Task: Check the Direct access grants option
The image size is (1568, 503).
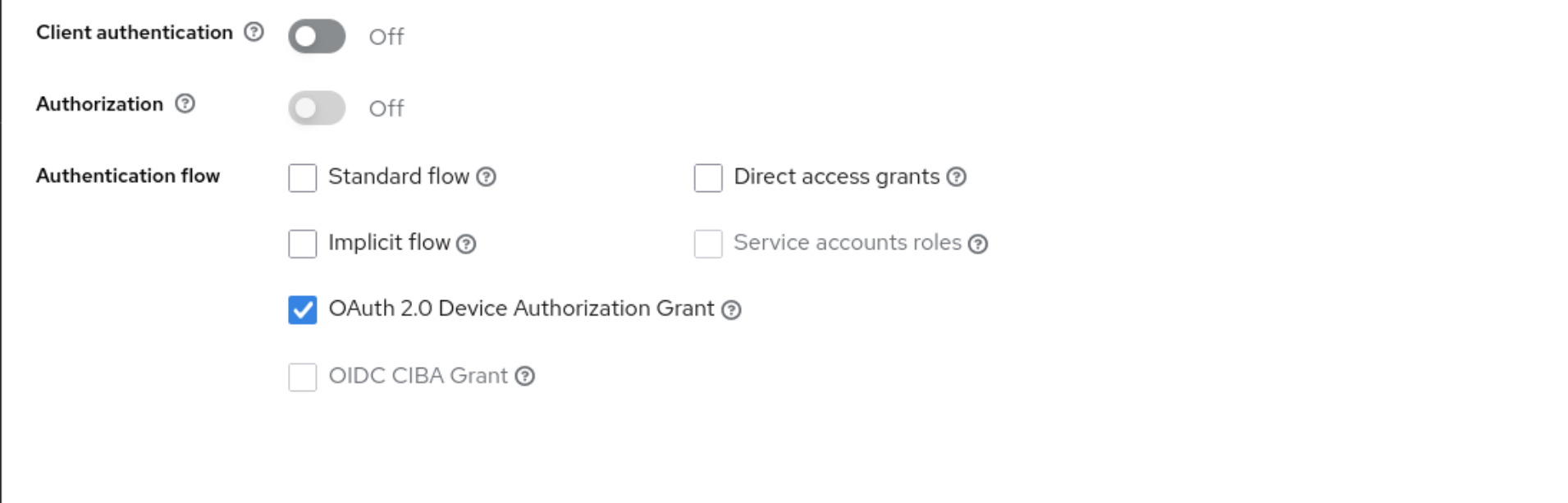Action: 707,177
